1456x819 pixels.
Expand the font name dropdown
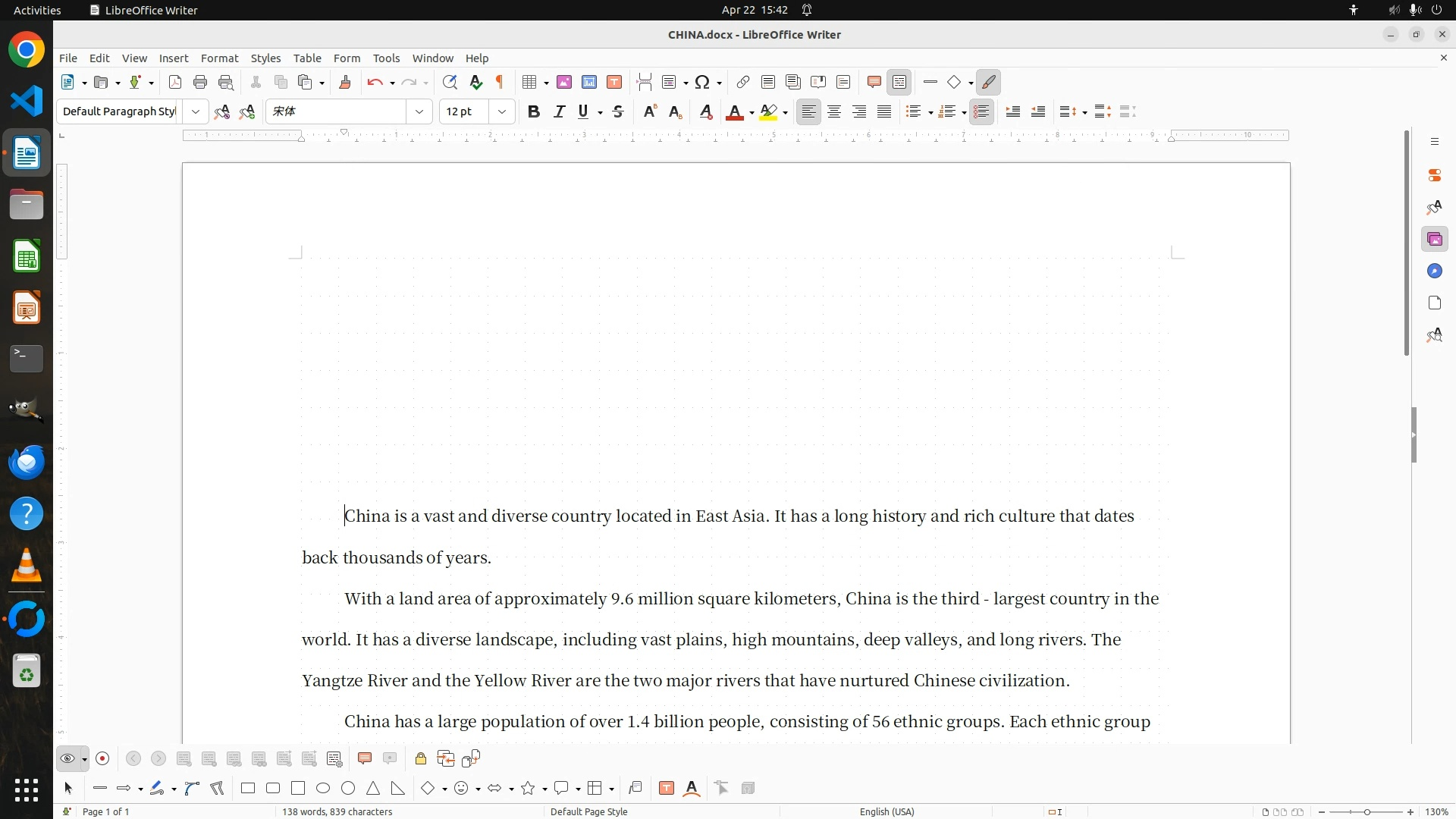tap(419, 112)
